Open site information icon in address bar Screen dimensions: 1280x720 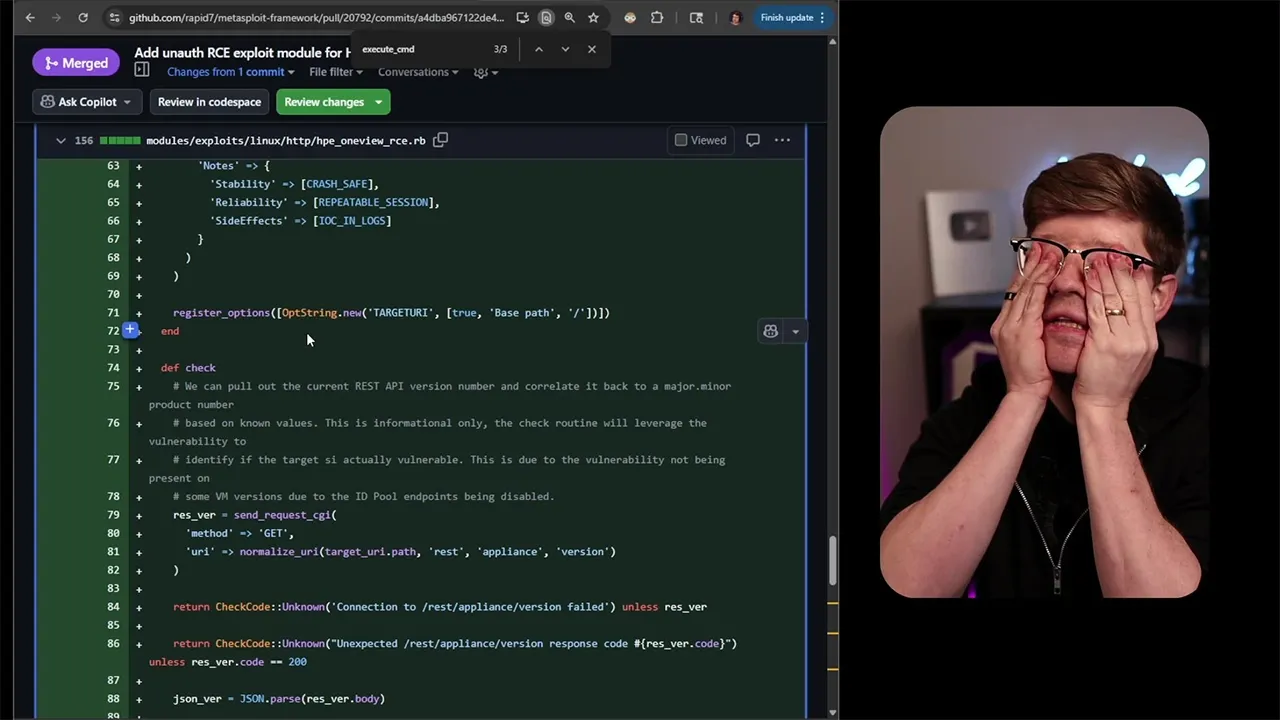coord(115,17)
